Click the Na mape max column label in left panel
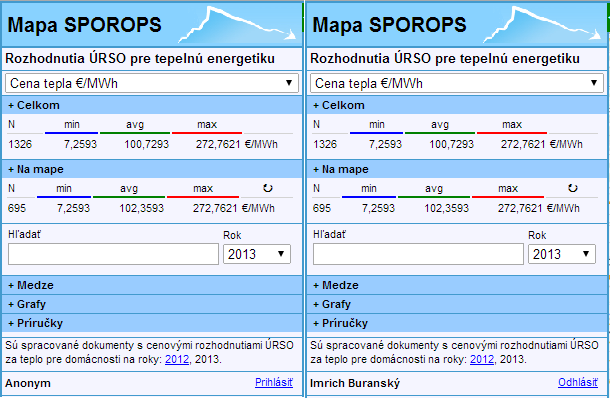Image resolution: width=610 pixels, height=398 pixels. point(203,189)
